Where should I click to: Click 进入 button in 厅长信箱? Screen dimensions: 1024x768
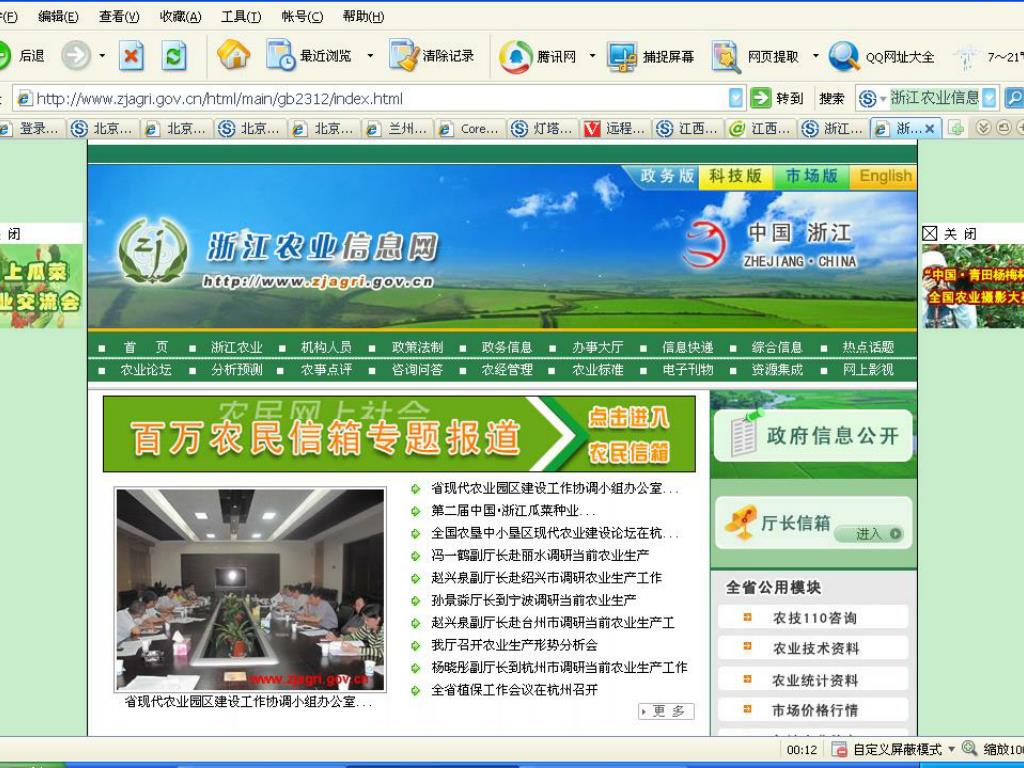(870, 534)
